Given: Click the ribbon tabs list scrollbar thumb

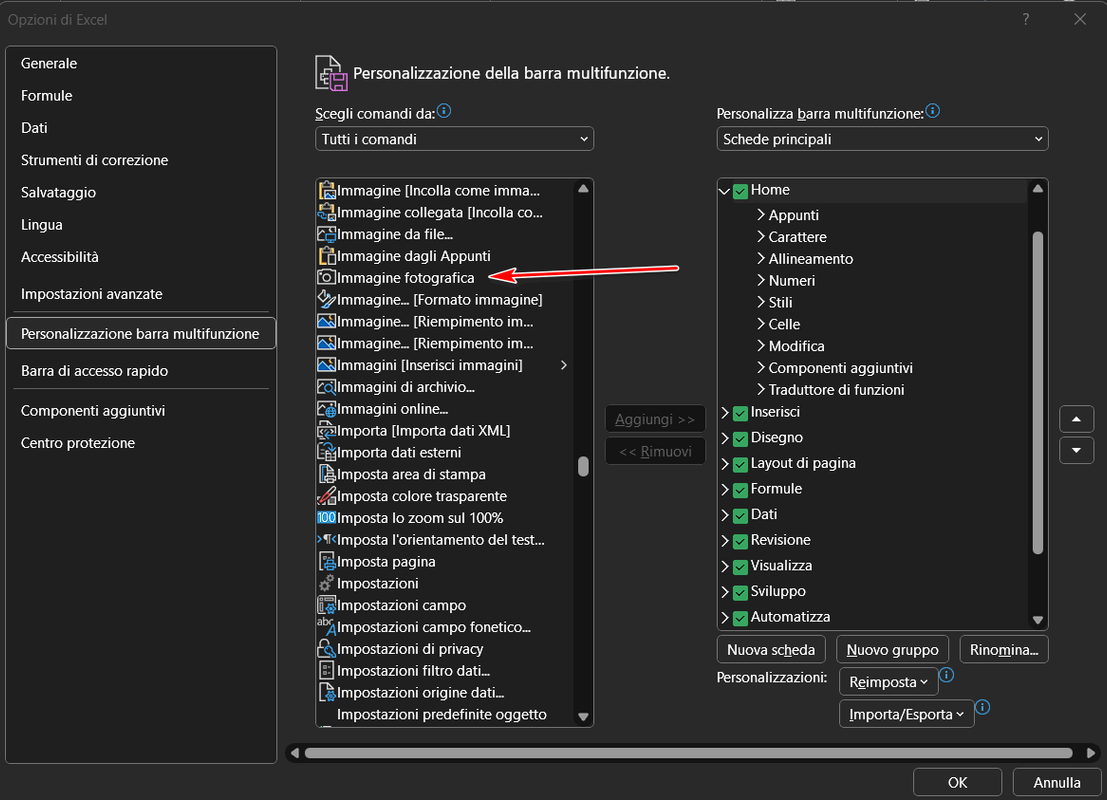Looking at the screenshot, I should pyautogui.click(x=1037, y=393).
